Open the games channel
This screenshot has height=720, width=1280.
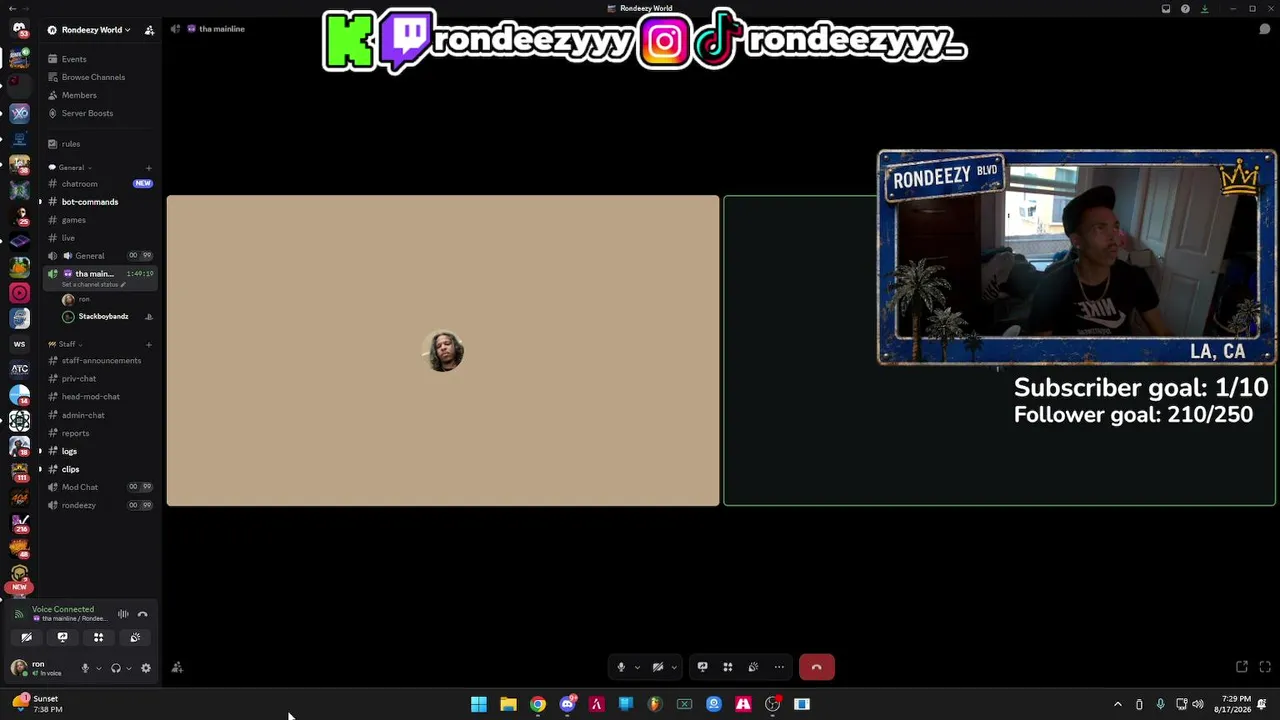[x=98, y=220]
